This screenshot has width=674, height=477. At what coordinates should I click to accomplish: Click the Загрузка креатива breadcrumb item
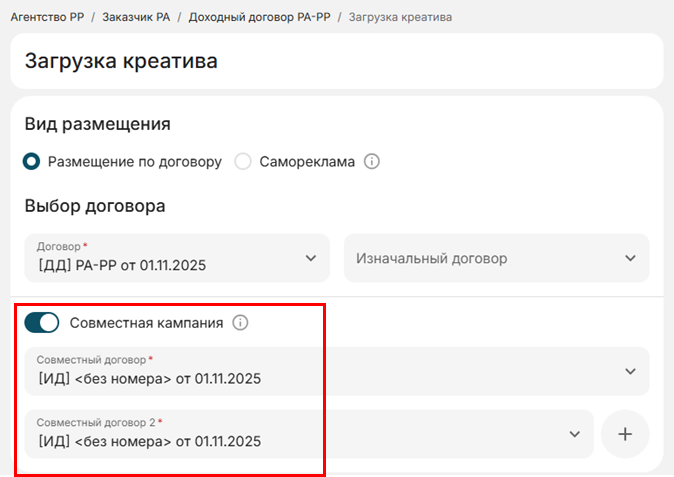pyautogui.click(x=400, y=18)
